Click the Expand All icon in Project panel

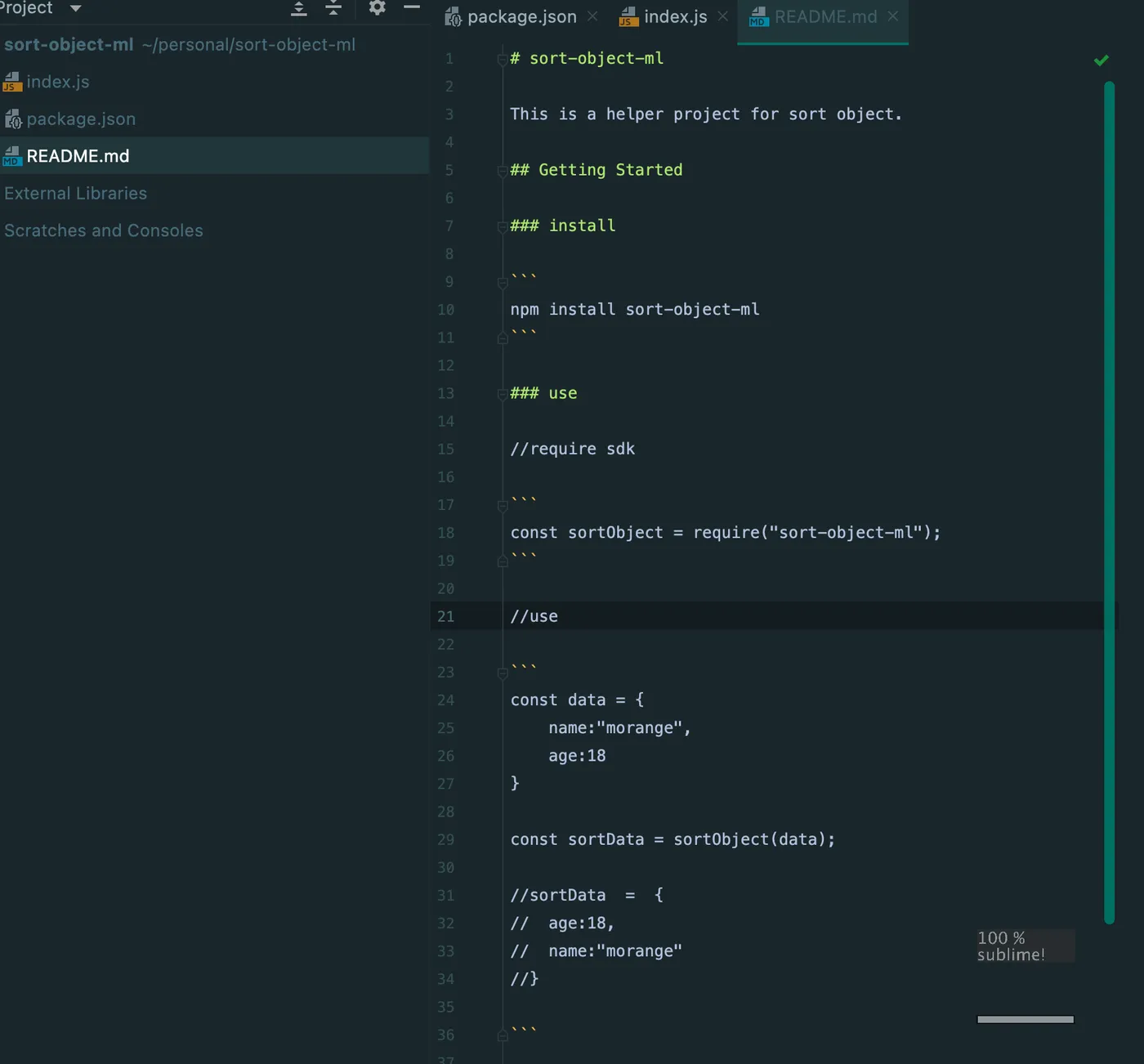299,8
